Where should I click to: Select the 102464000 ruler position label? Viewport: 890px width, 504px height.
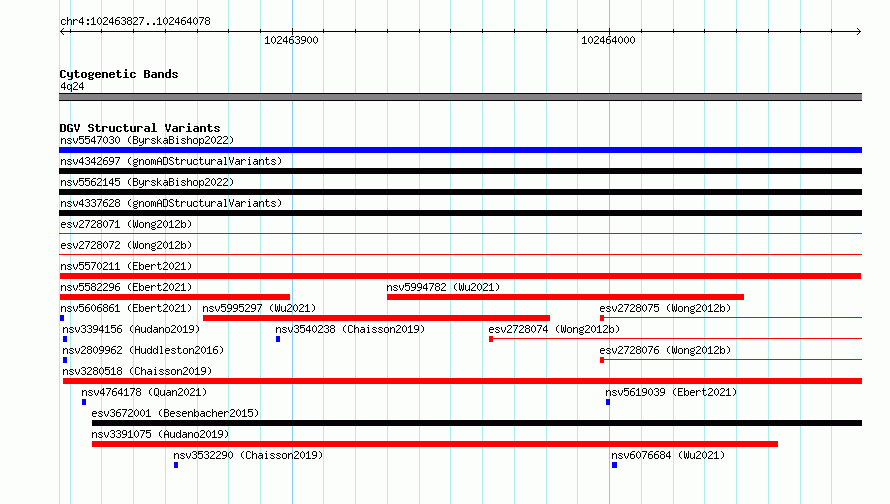608,40
